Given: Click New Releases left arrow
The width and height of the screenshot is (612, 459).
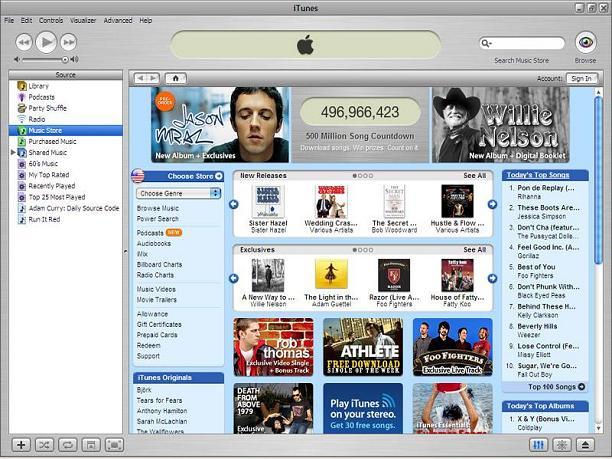Looking at the screenshot, I should pyautogui.click(x=234, y=204).
